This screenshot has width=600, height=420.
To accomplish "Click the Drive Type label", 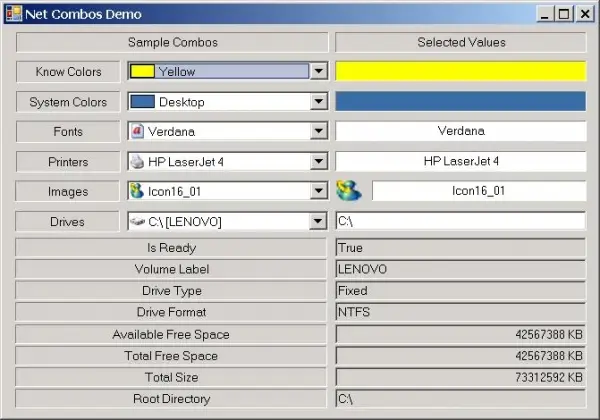I will 171,291.
